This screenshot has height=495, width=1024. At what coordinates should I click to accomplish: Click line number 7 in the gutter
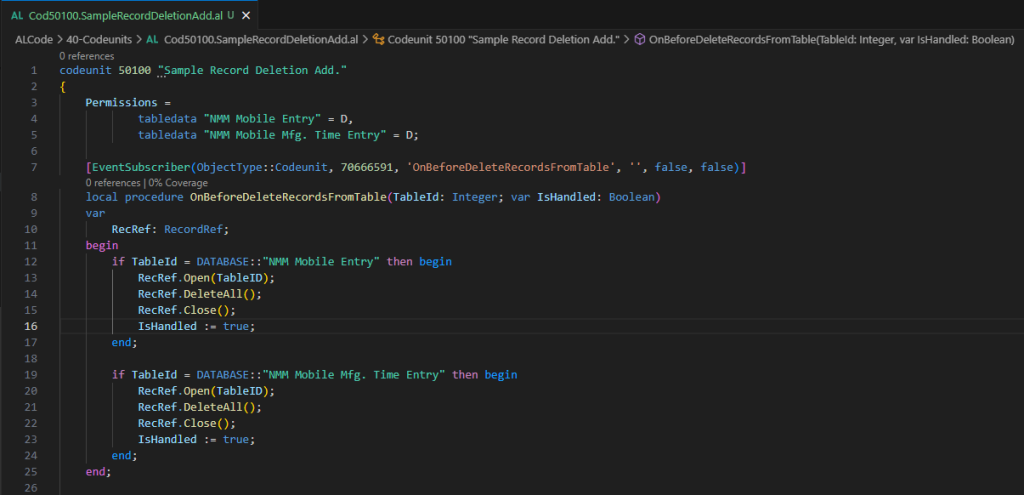click(x=35, y=167)
